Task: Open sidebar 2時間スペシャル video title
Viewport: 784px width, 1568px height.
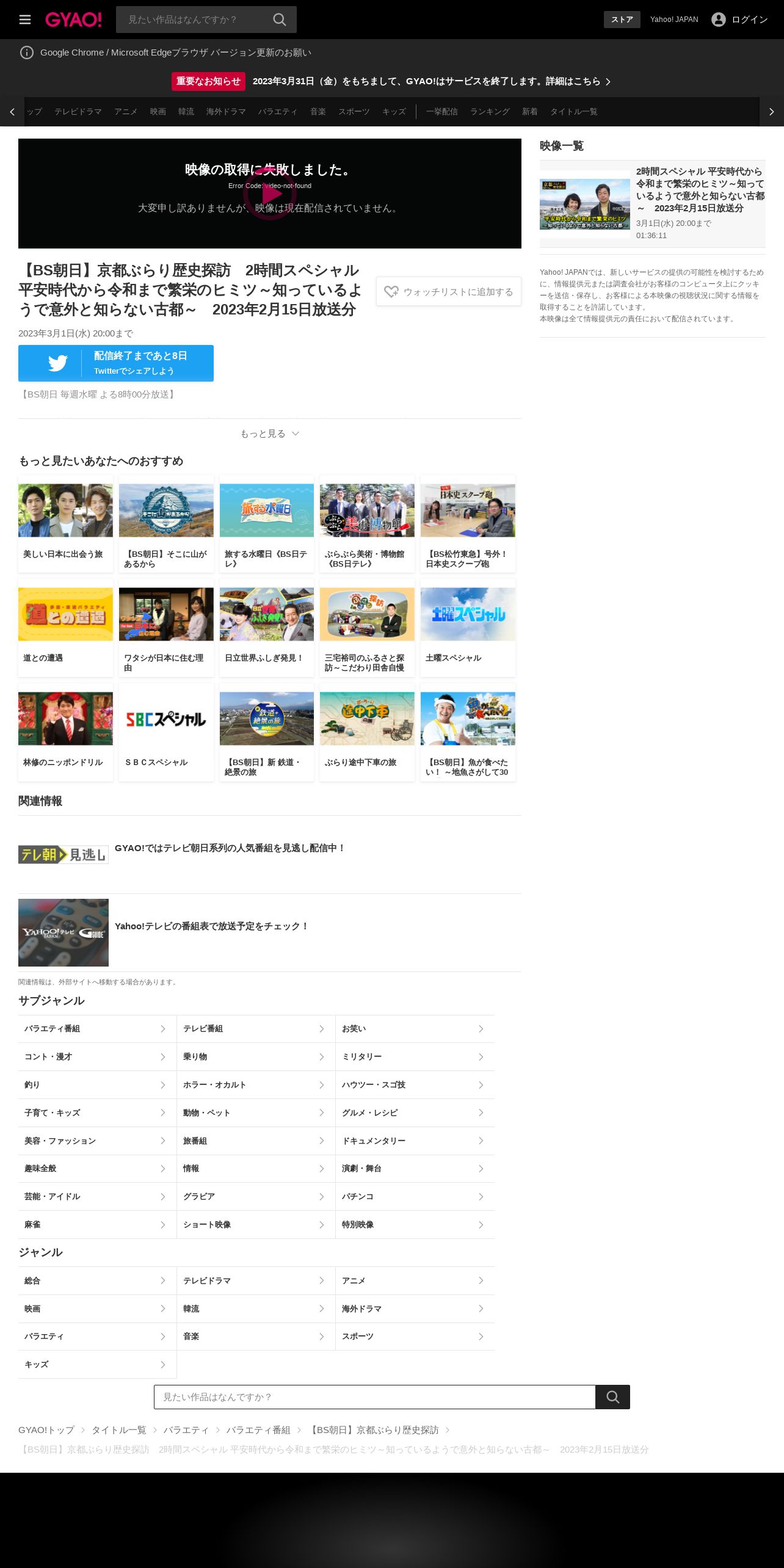Action: click(x=700, y=190)
